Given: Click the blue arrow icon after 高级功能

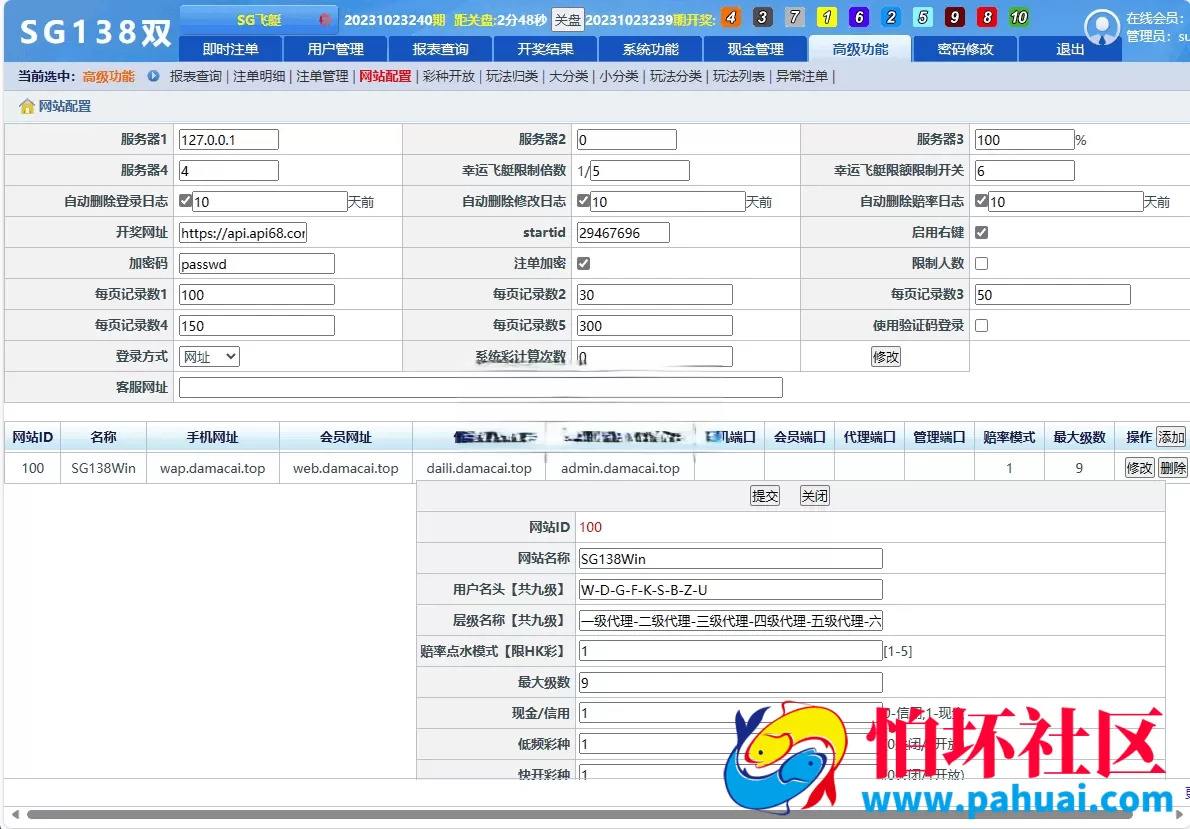Looking at the screenshot, I should coord(153,76).
